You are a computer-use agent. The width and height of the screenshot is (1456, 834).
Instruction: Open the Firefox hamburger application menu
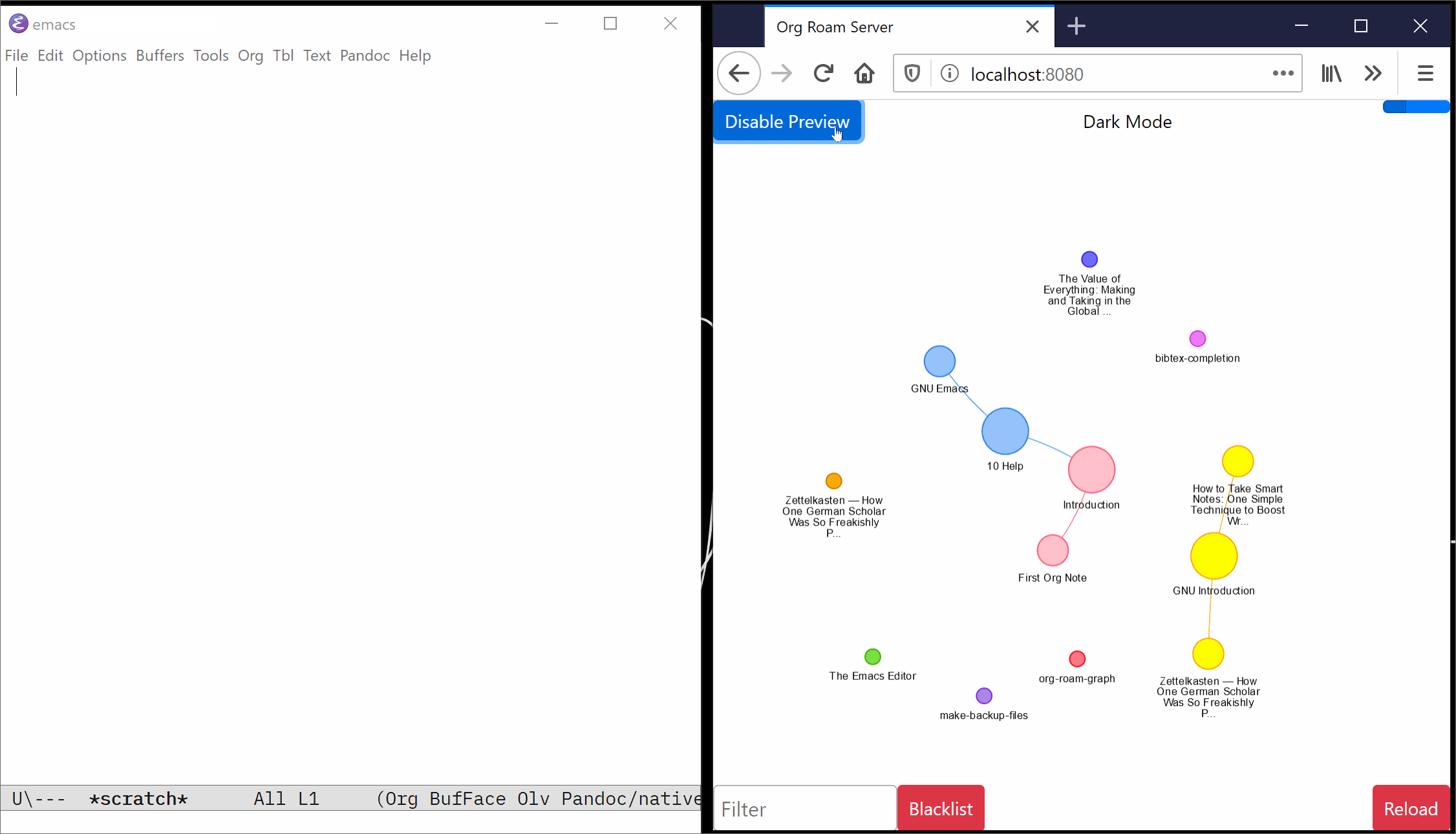point(1426,74)
